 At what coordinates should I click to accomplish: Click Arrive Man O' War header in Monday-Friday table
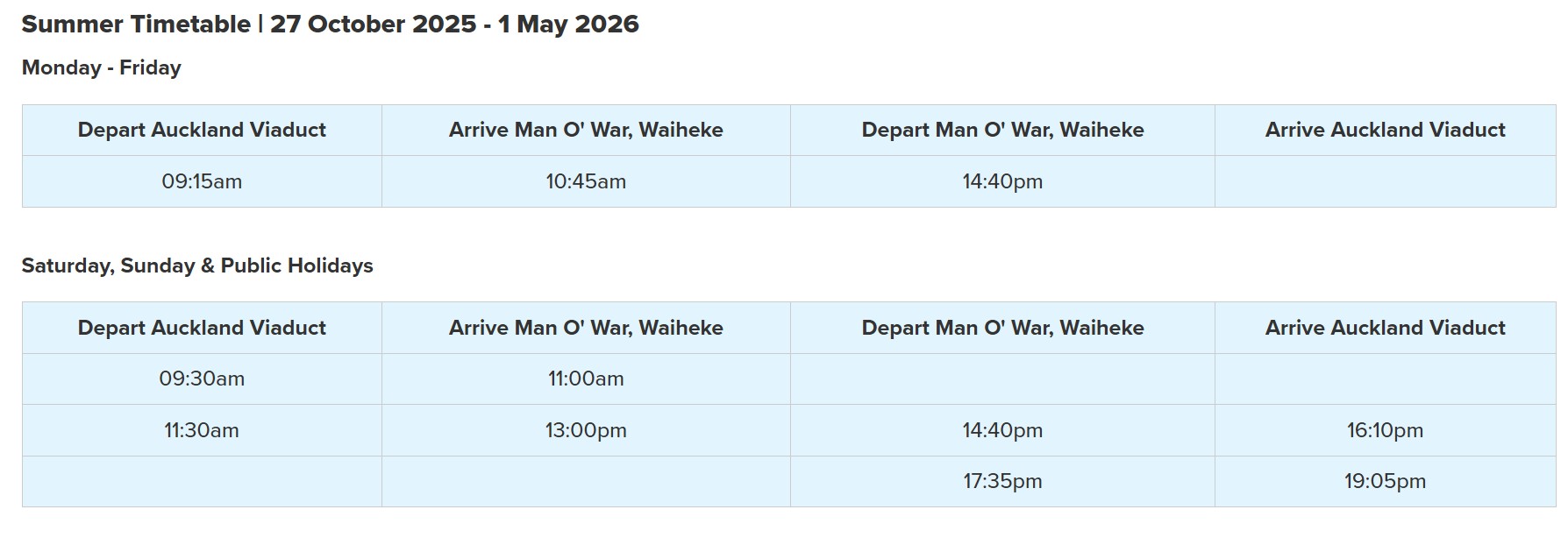586,130
